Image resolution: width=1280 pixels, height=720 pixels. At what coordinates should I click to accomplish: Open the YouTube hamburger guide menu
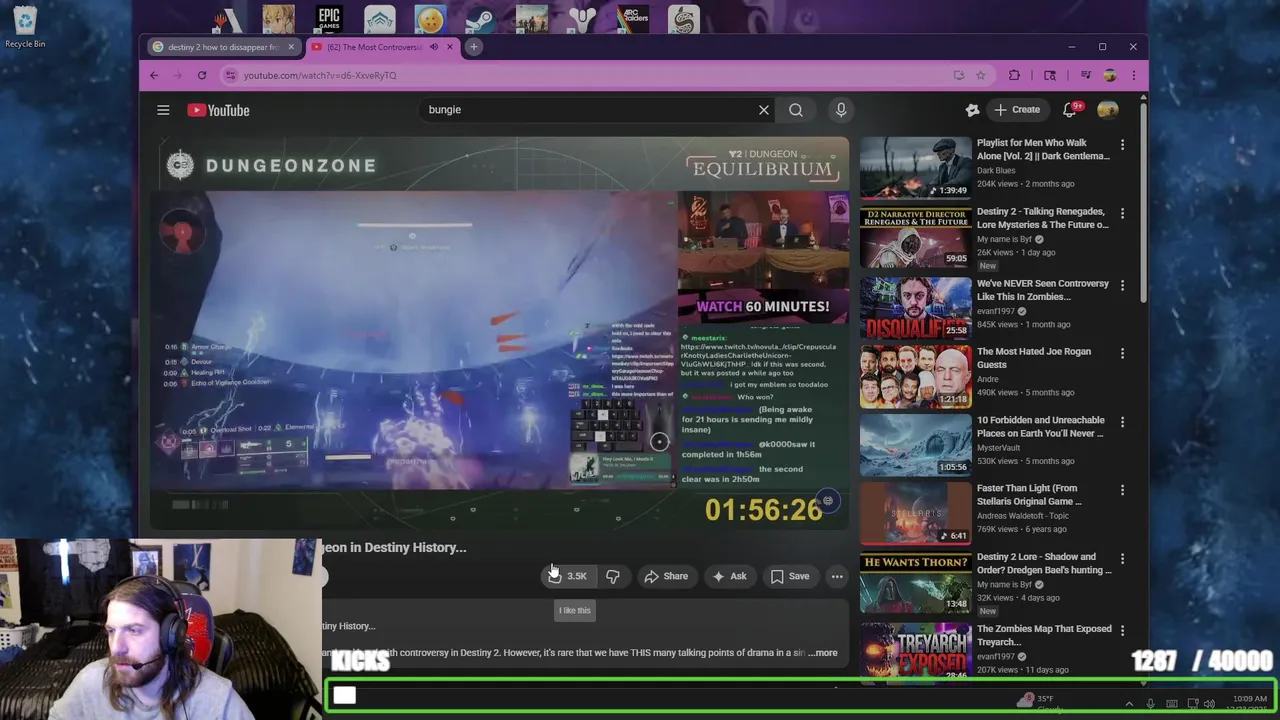tap(163, 110)
